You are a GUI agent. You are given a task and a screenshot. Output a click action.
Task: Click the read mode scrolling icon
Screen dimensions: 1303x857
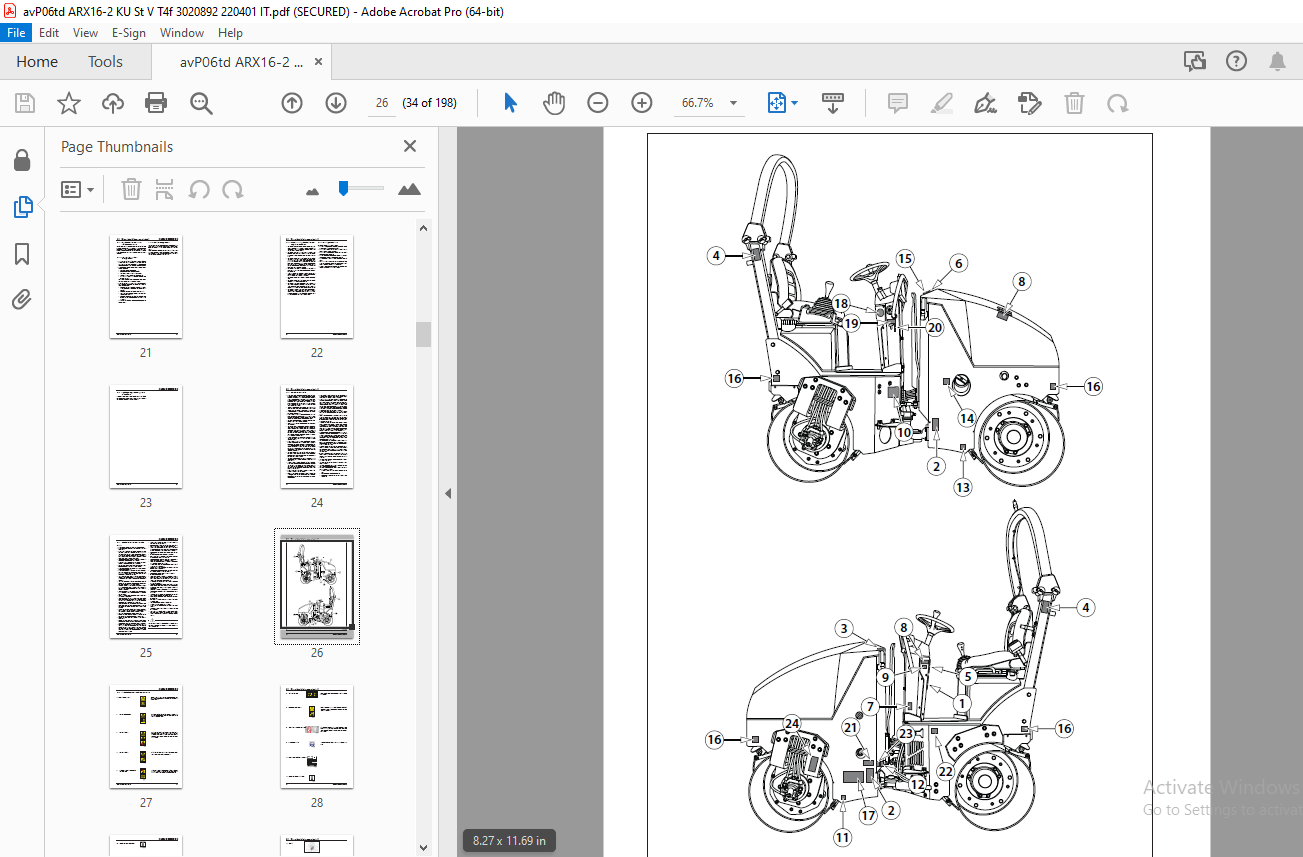[833, 103]
